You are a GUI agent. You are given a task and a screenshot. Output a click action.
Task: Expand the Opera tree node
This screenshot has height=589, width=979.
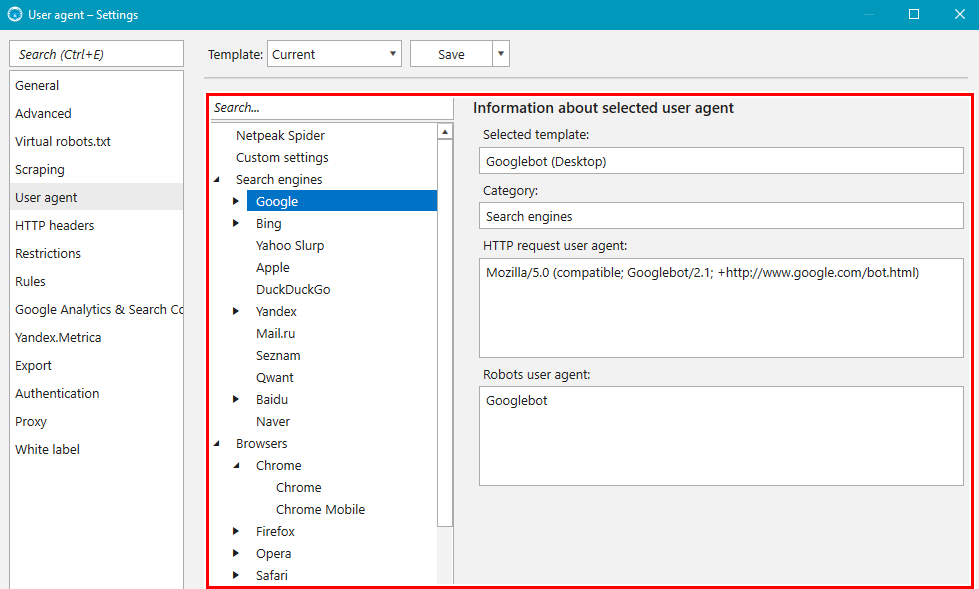(x=236, y=553)
